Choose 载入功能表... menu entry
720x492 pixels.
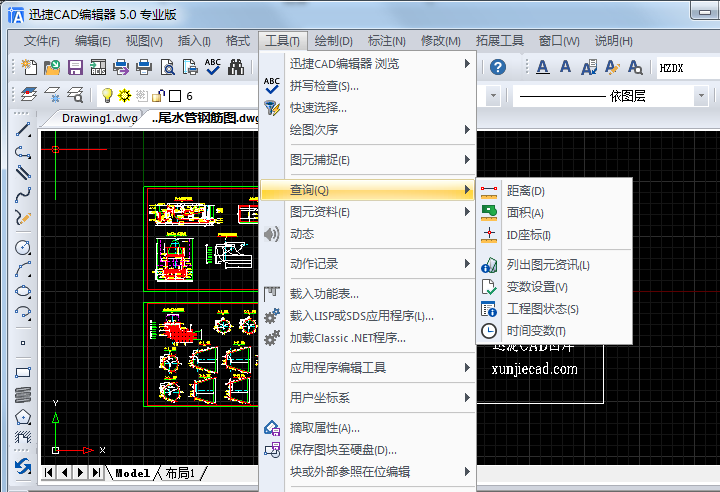[x=367, y=294]
